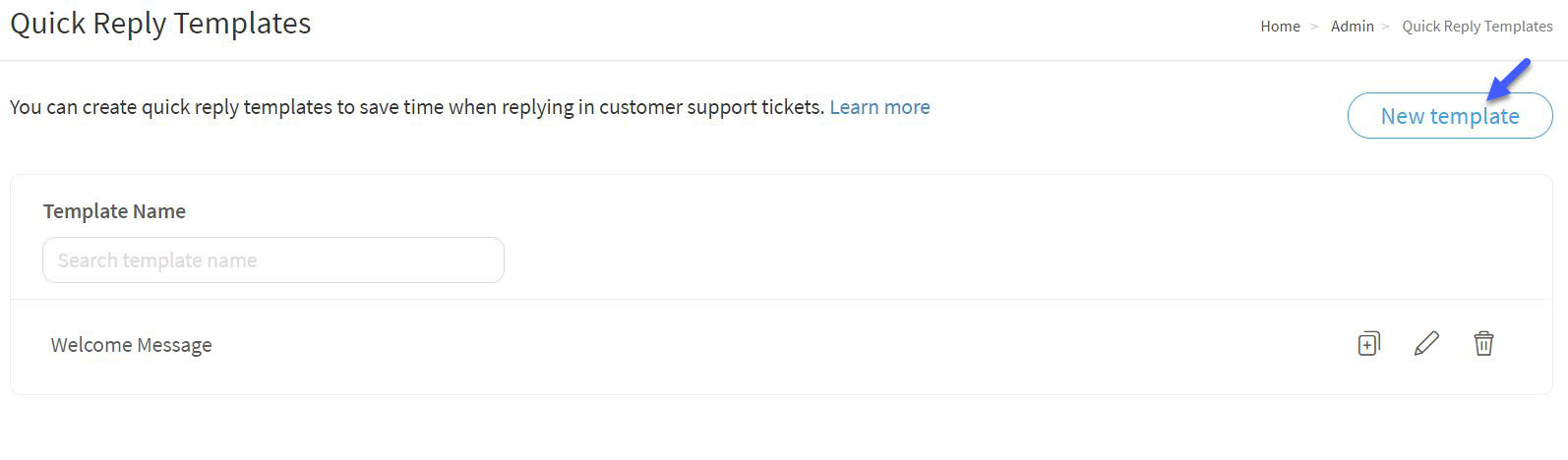Open the Learn more link
The width and height of the screenshot is (1568, 460).
pos(879,107)
